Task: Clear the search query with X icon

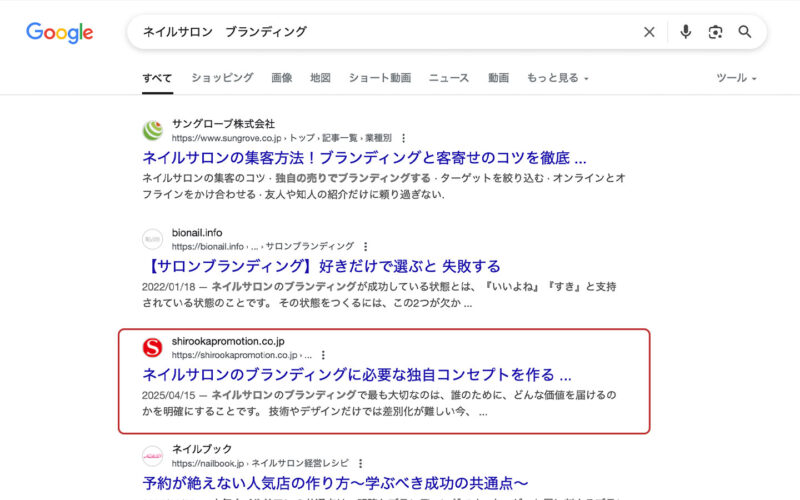Action: (649, 32)
